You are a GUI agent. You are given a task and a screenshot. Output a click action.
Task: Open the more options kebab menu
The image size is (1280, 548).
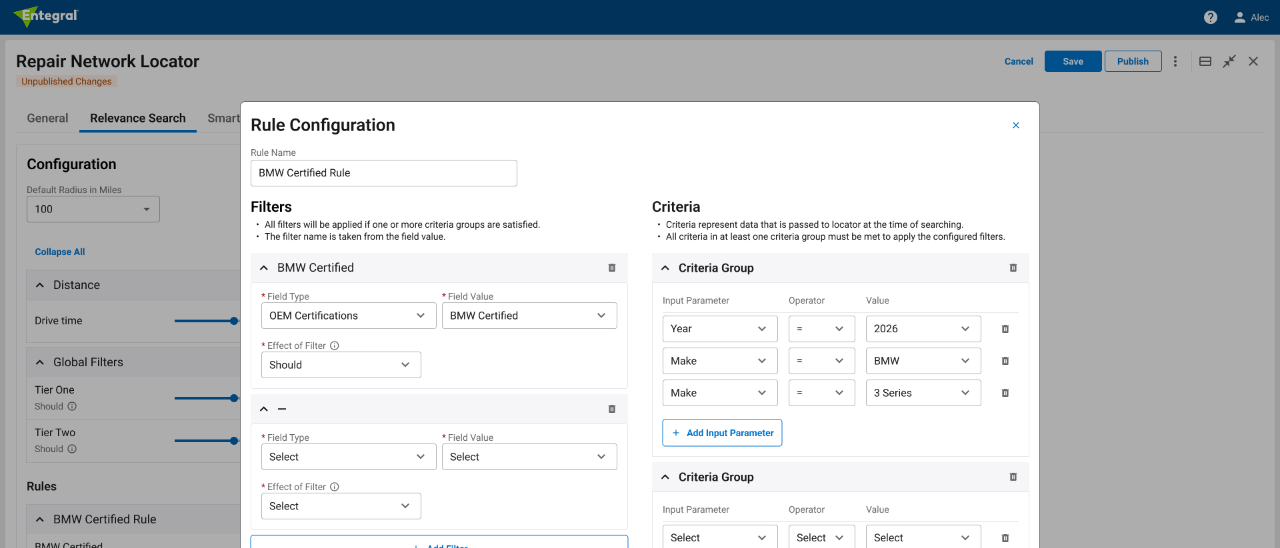point(1175,61)
